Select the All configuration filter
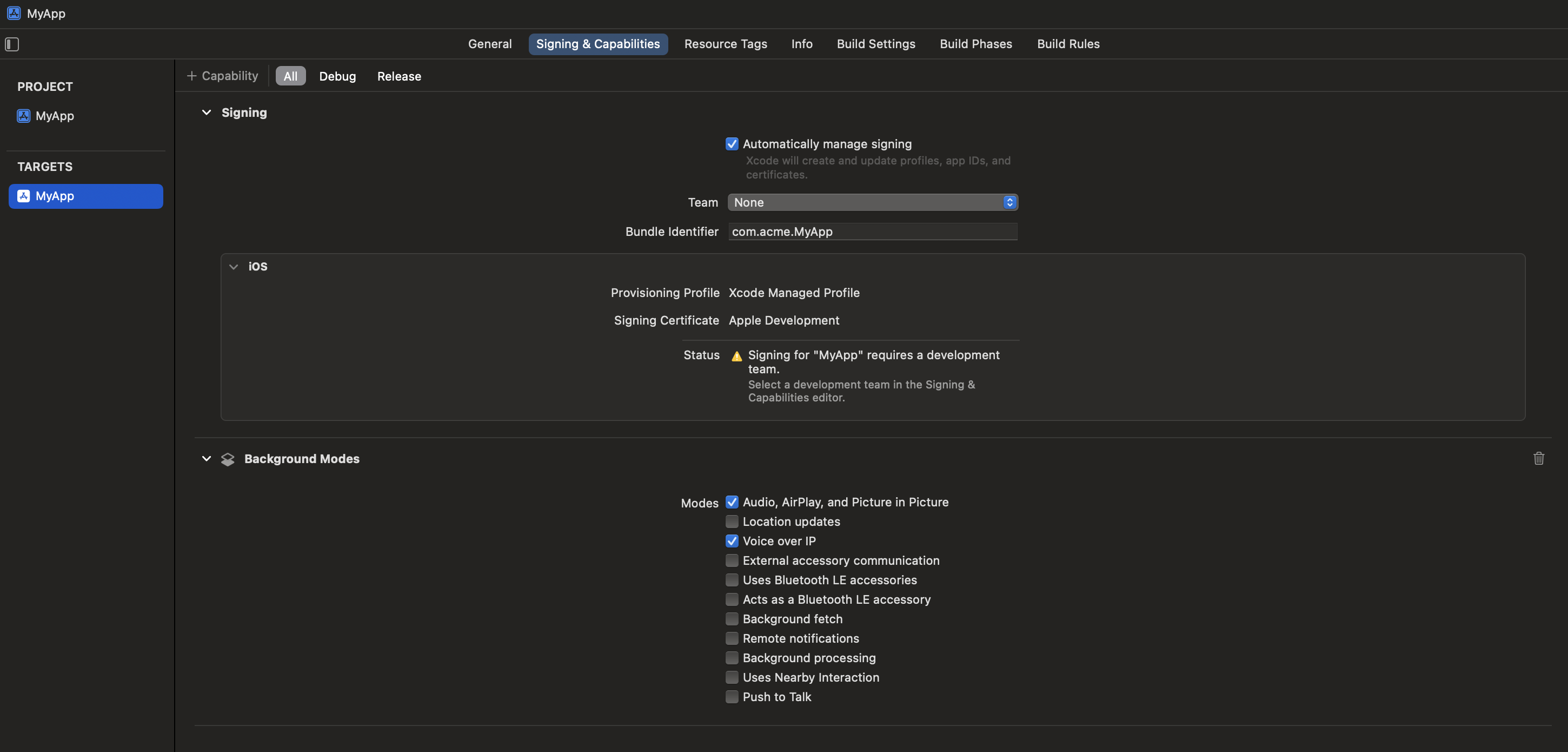Viewport: 1568px width, 752px height. (290, 76)
